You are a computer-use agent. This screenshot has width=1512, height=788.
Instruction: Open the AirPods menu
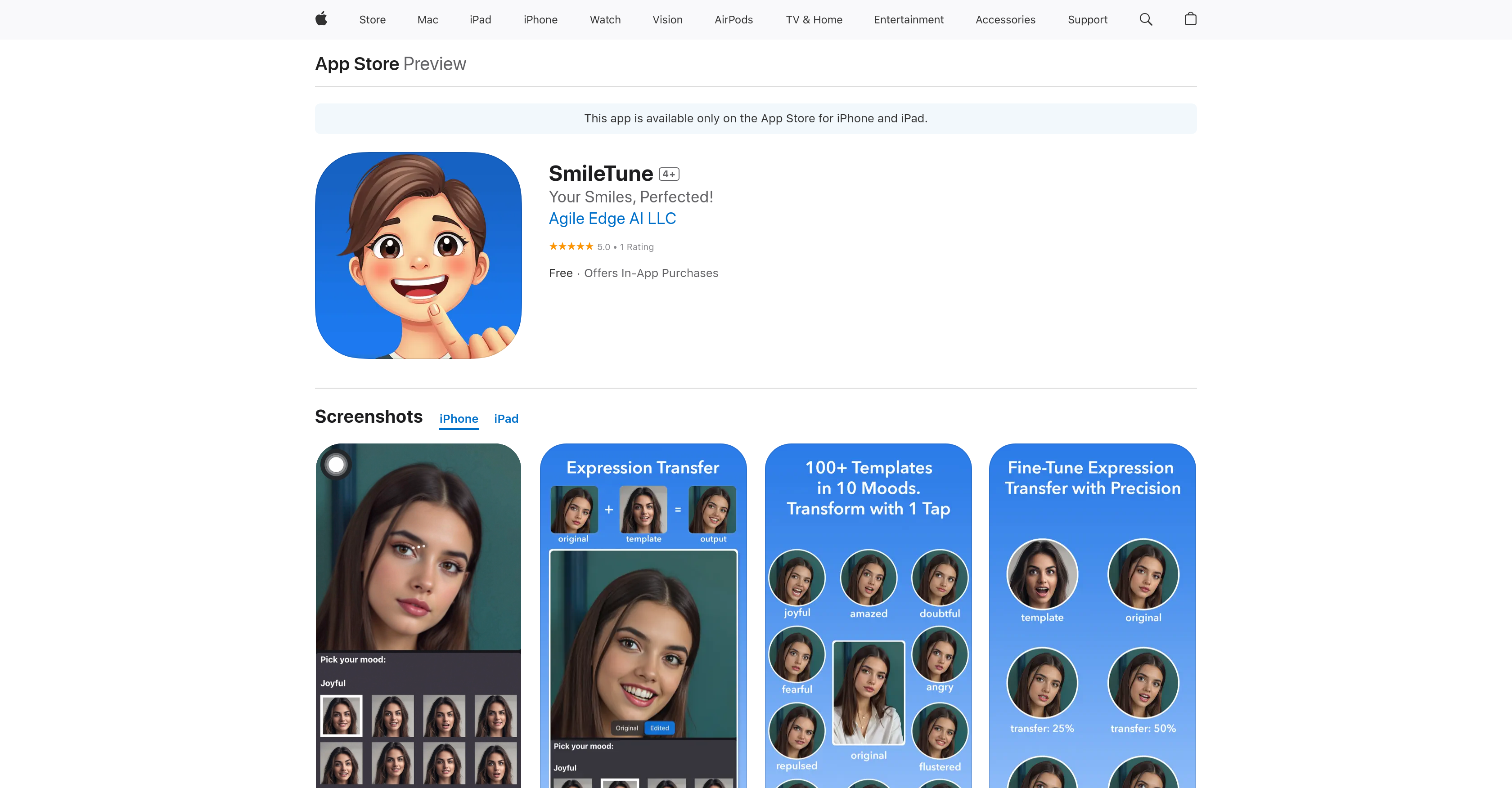pos(733,19)
